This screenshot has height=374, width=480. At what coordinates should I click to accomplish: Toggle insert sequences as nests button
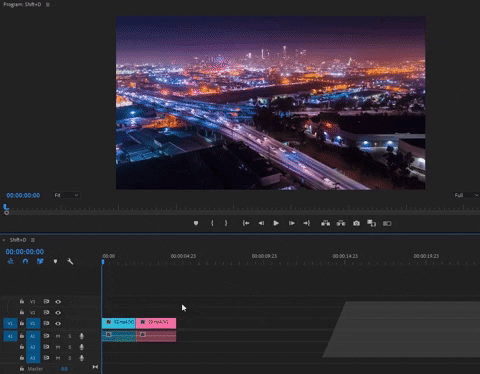(x=10, y=261)
